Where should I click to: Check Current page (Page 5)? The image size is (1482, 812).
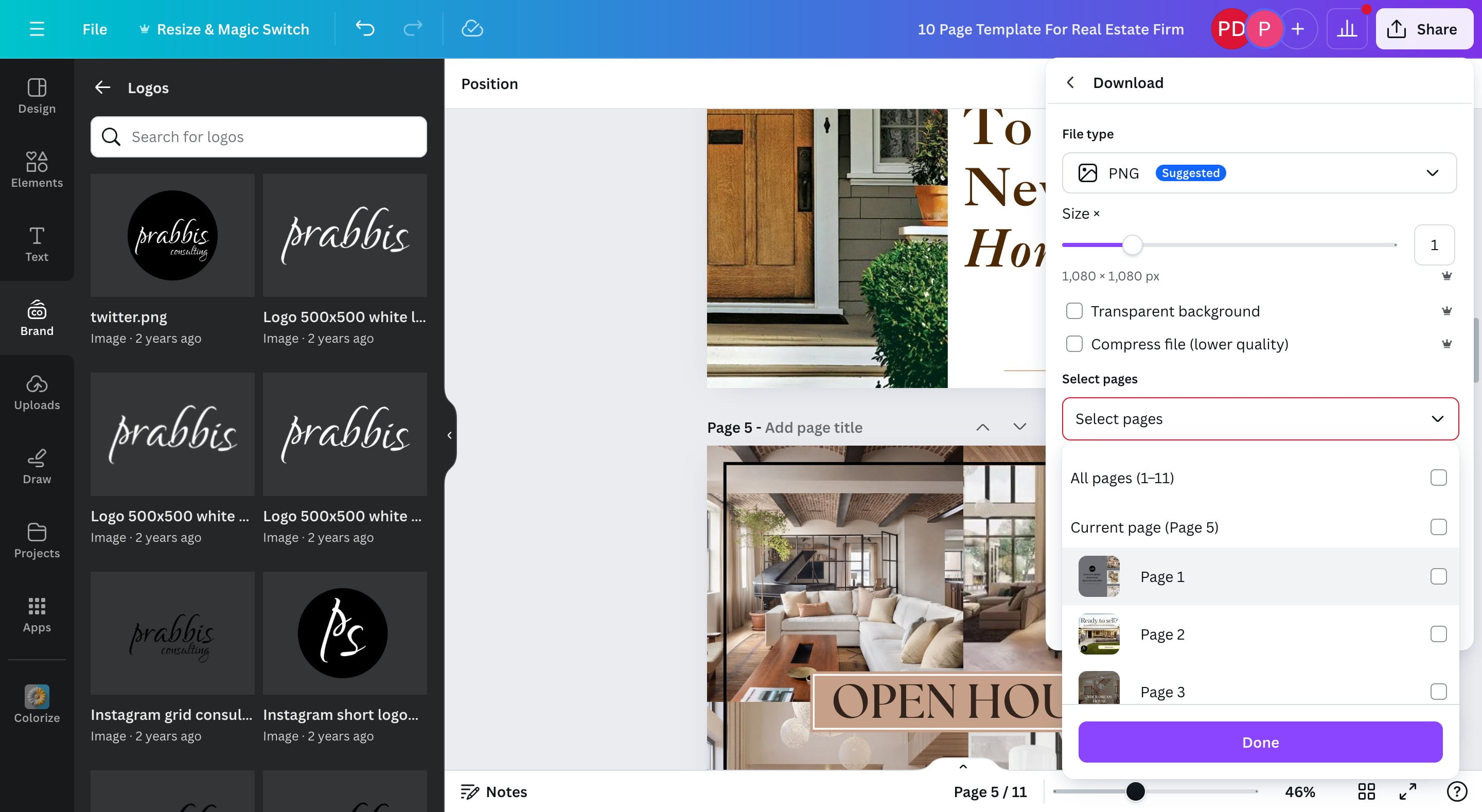(1438, 527)
